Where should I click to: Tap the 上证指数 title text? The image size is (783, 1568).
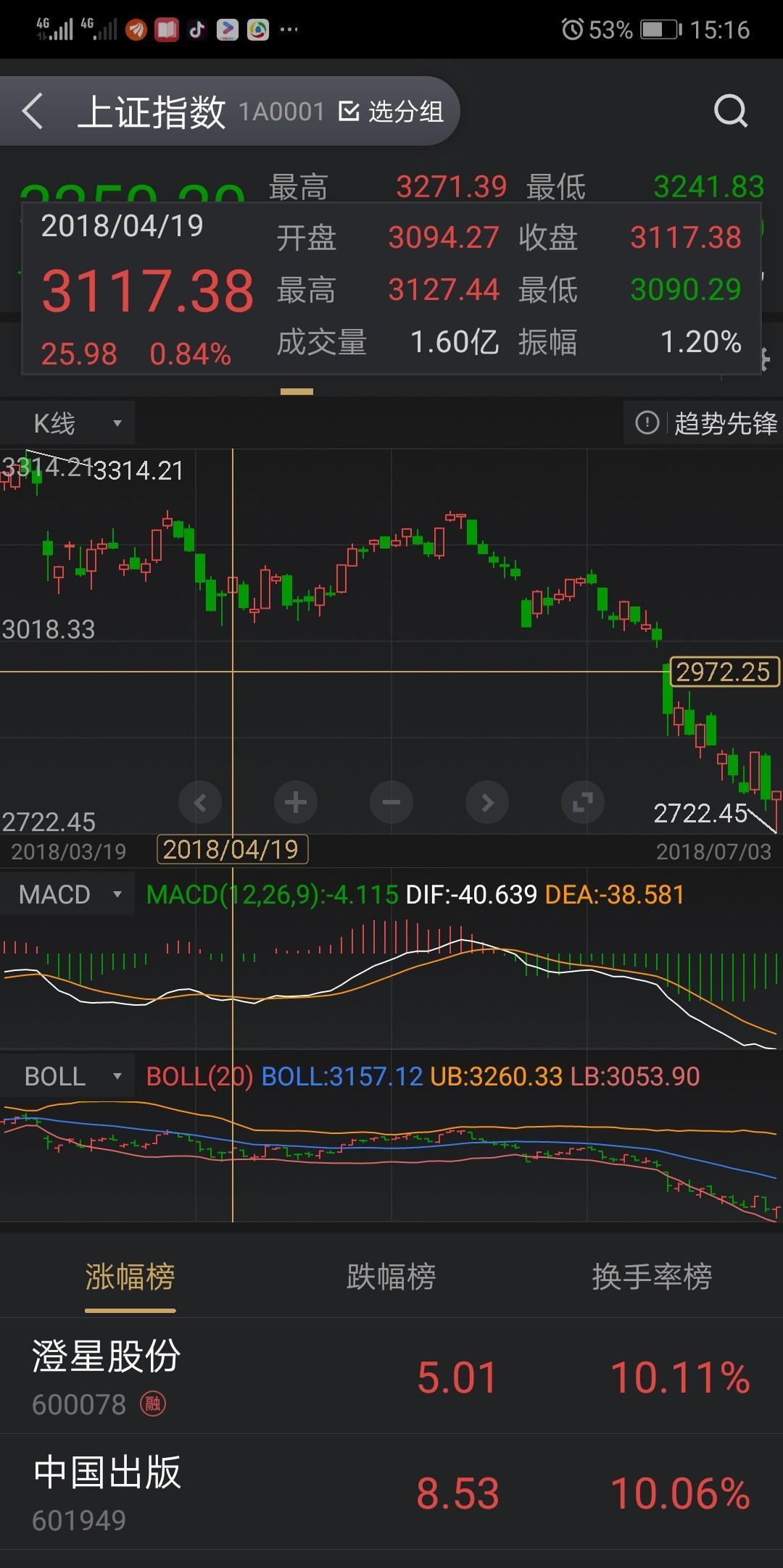151,112
